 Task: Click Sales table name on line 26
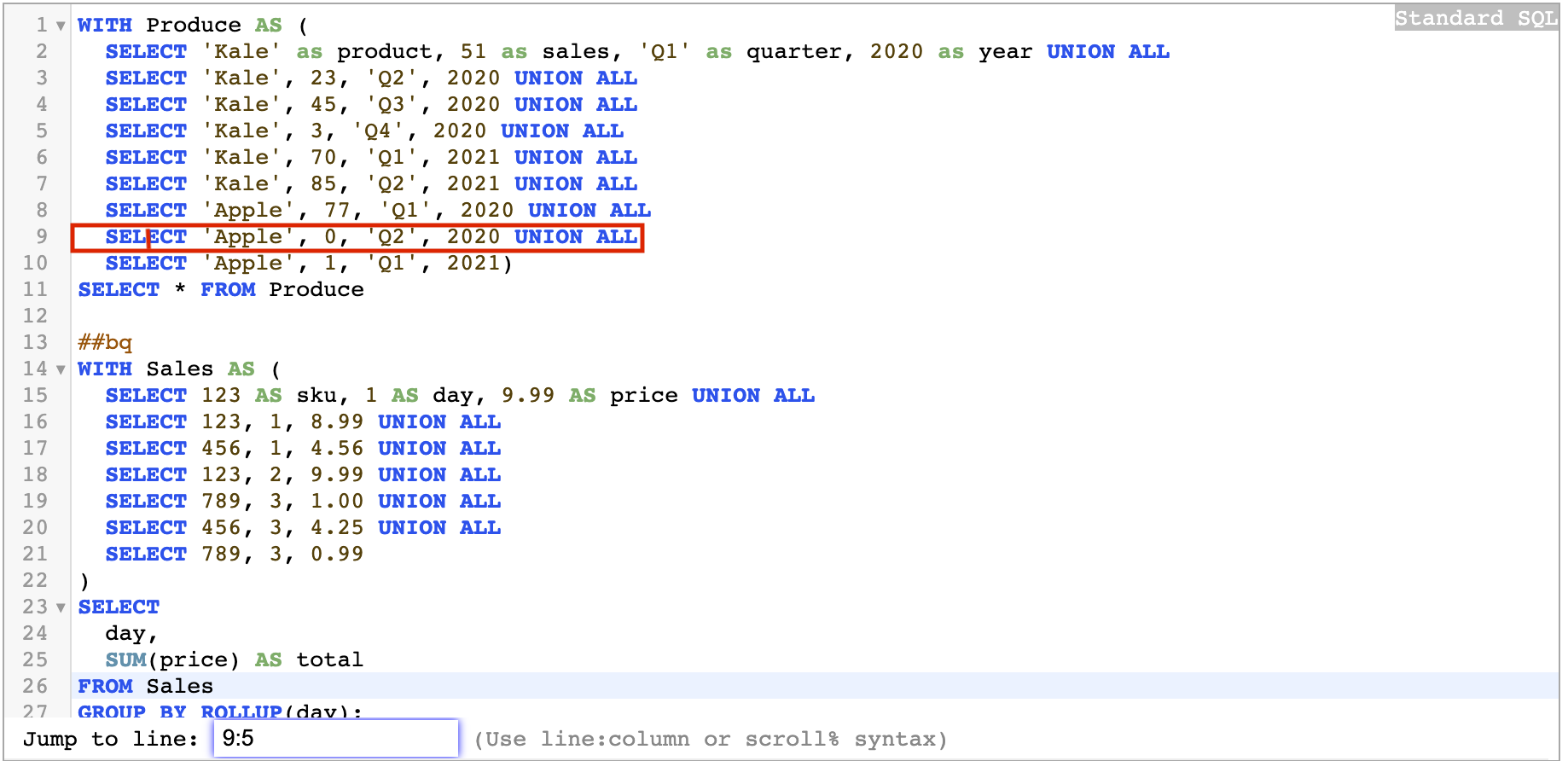pos(180,687)
